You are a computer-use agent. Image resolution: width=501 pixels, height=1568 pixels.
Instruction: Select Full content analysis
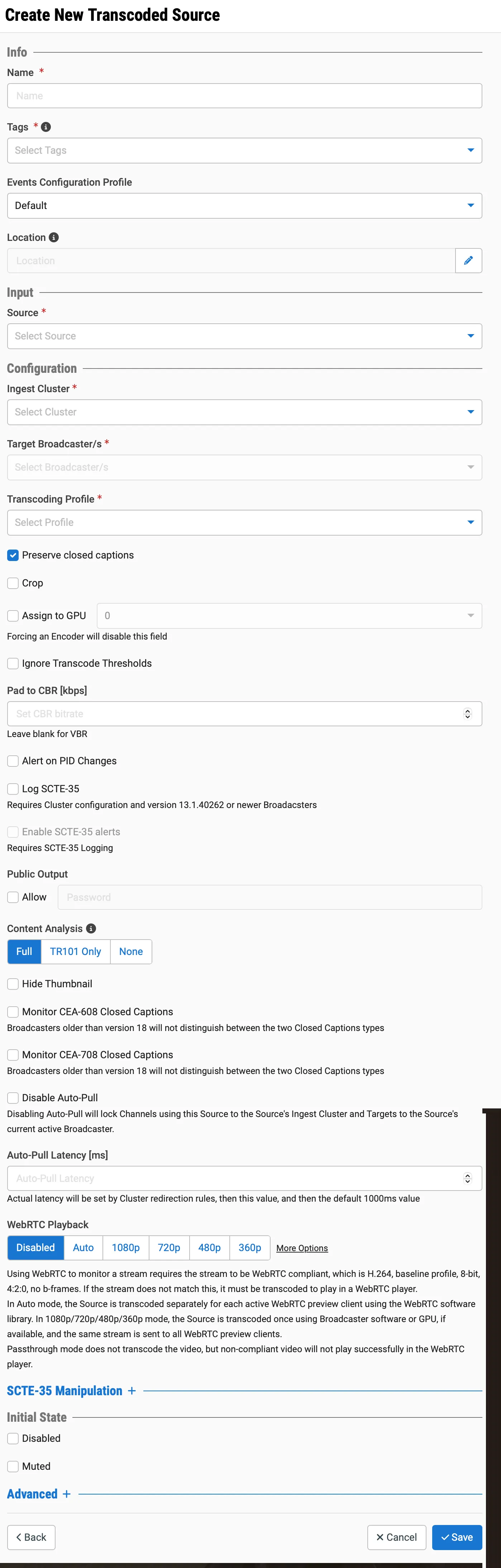click(24, 951)
